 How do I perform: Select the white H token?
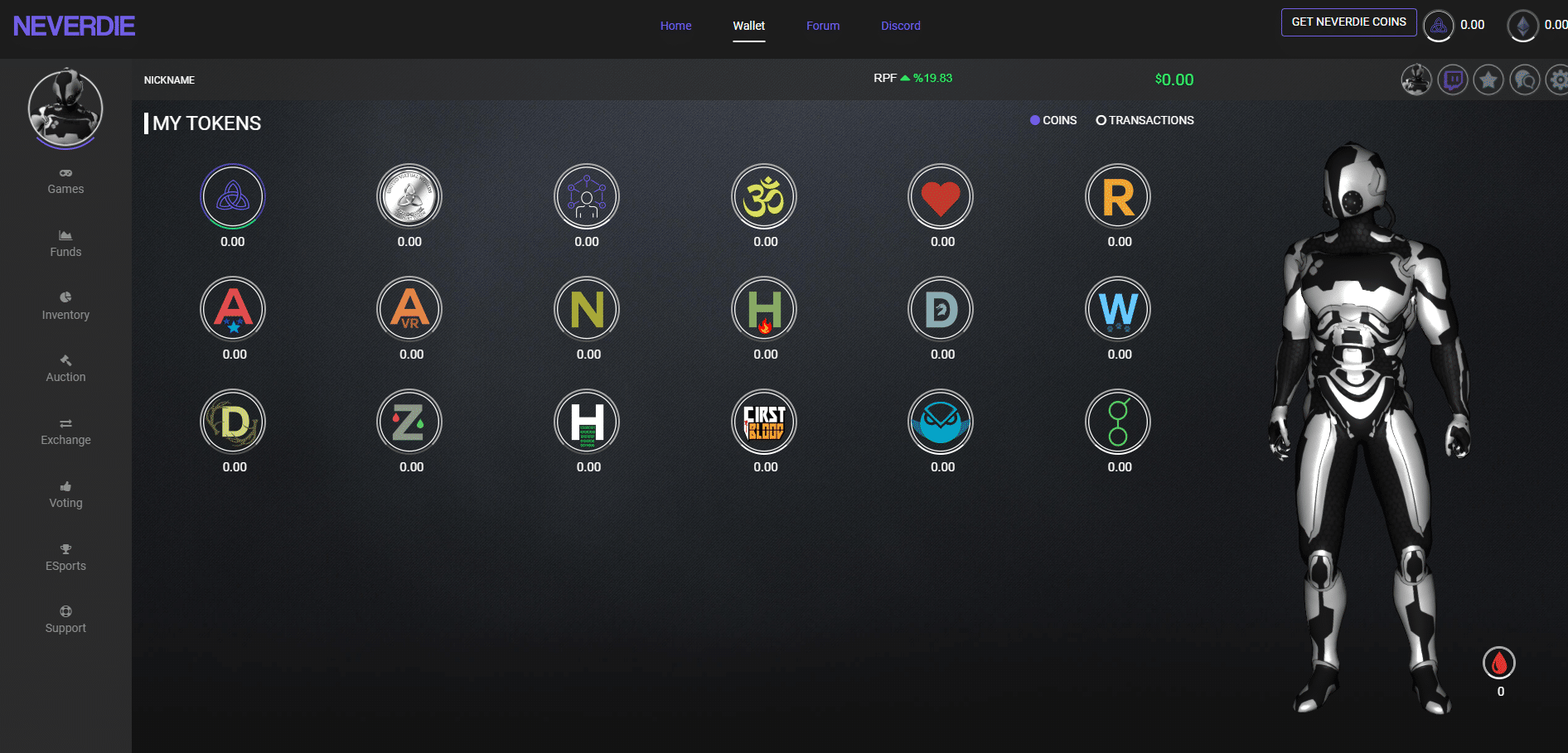click(587, 422)
